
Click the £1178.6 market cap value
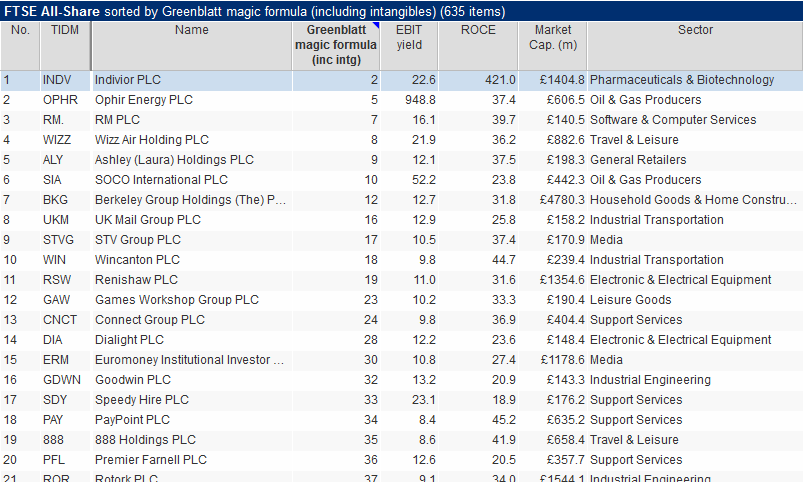tap(562, 360)
